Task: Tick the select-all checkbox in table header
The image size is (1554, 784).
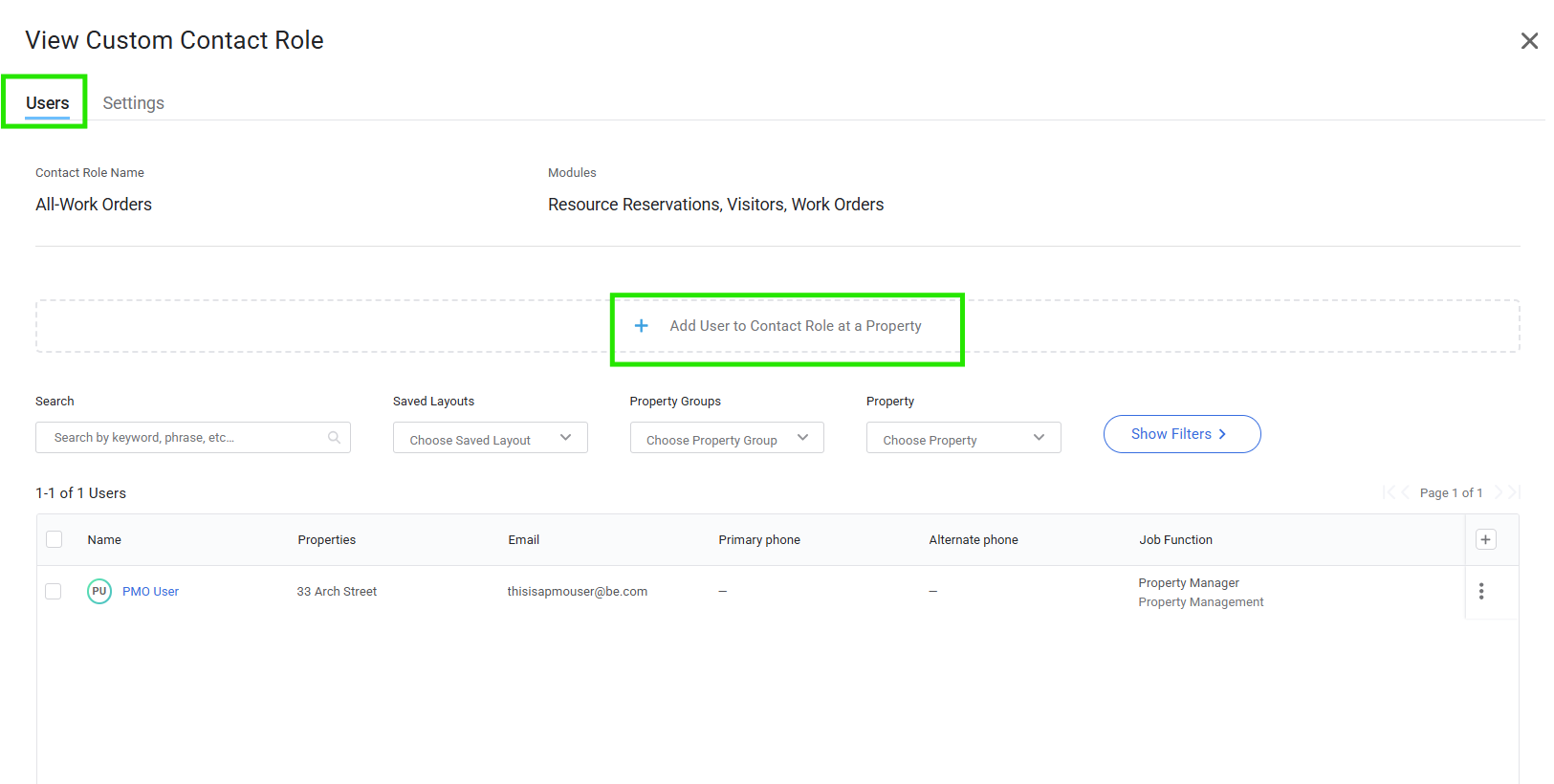Action: pos(55,539)
